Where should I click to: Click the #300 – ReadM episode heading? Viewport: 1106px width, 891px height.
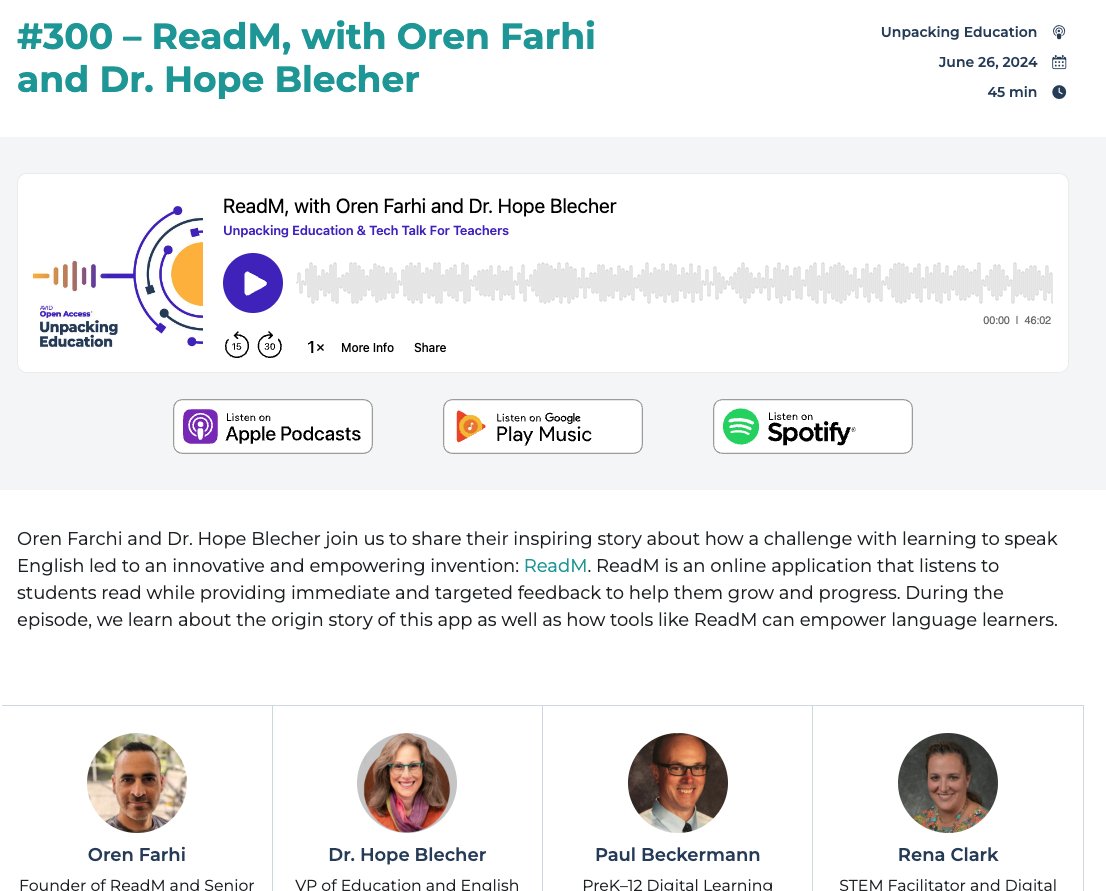pos(306,58)
